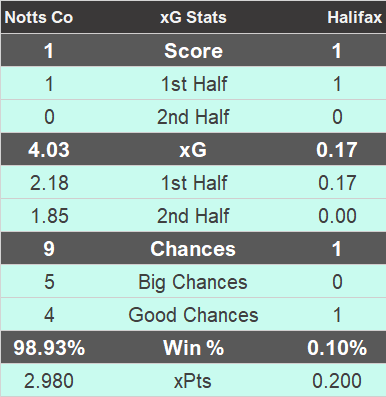Click the xPts row label
The height and width of the screenshot is (397, 386).
(x=193, y=381)
